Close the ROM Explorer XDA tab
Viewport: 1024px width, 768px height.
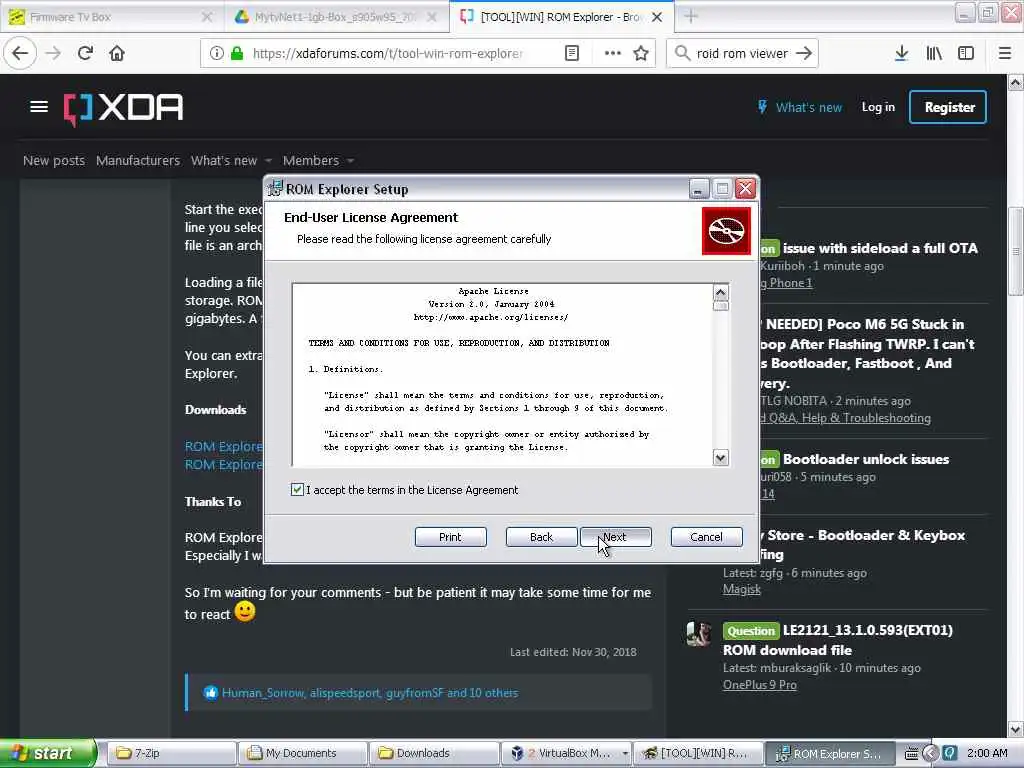click(x=657, y=17)
